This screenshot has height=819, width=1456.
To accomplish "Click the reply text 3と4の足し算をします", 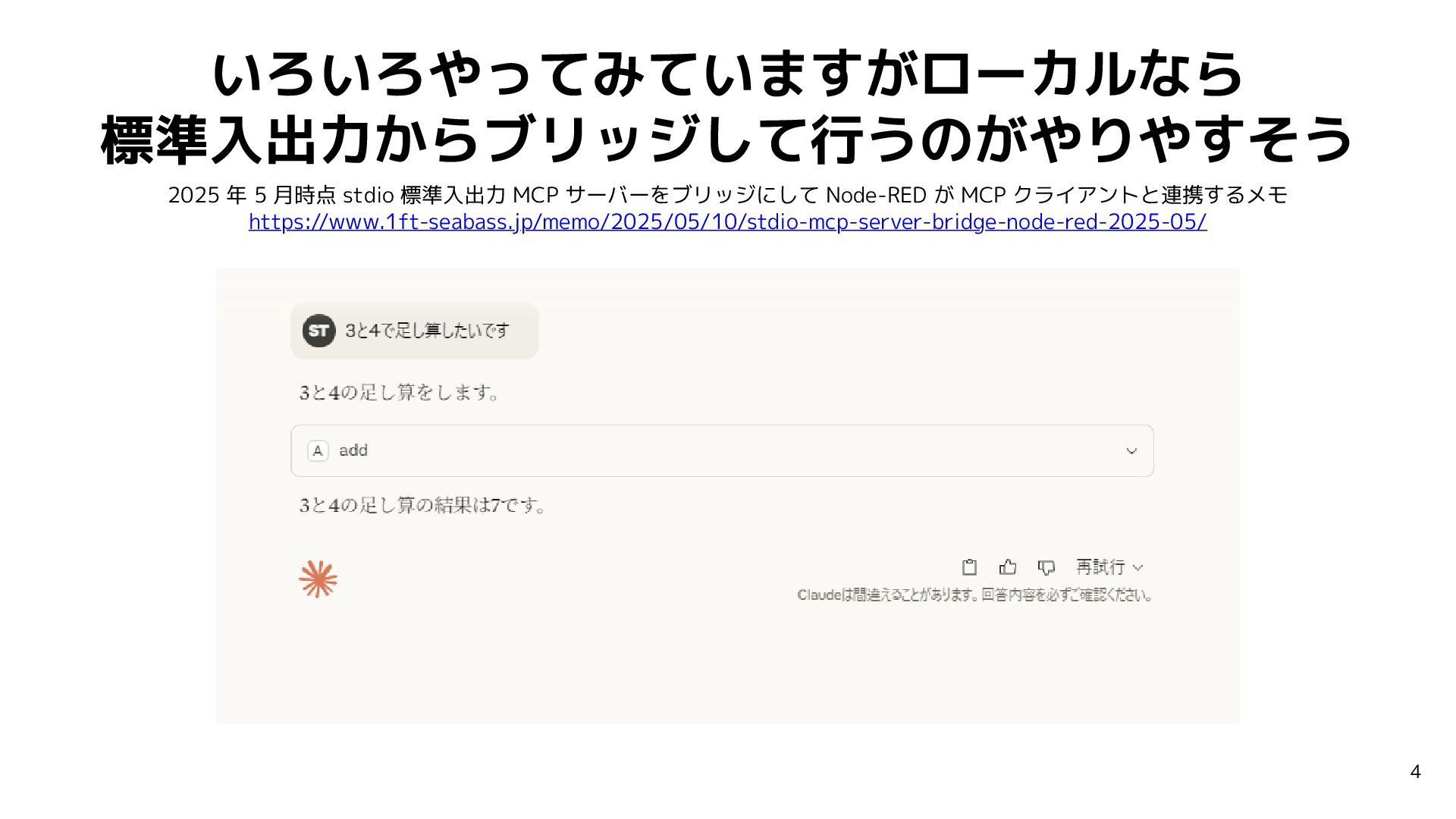I will pyautogui.click(x=400, y=393).
